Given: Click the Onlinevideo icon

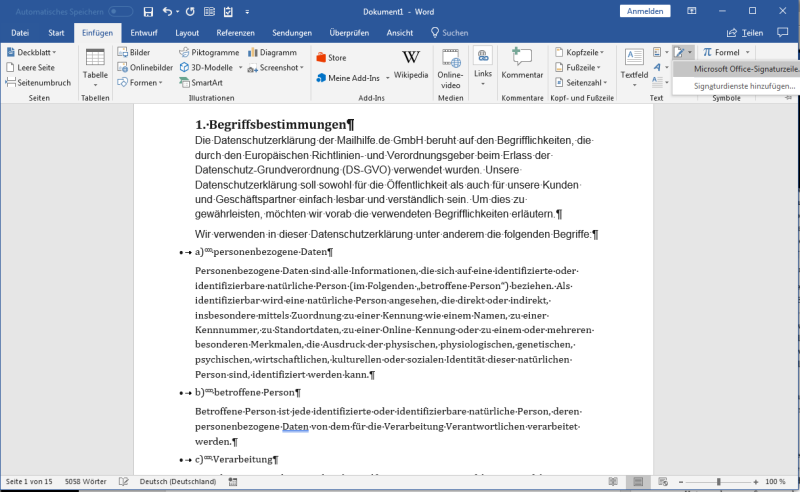Looking at the screenshot, I should coord(450,65).
